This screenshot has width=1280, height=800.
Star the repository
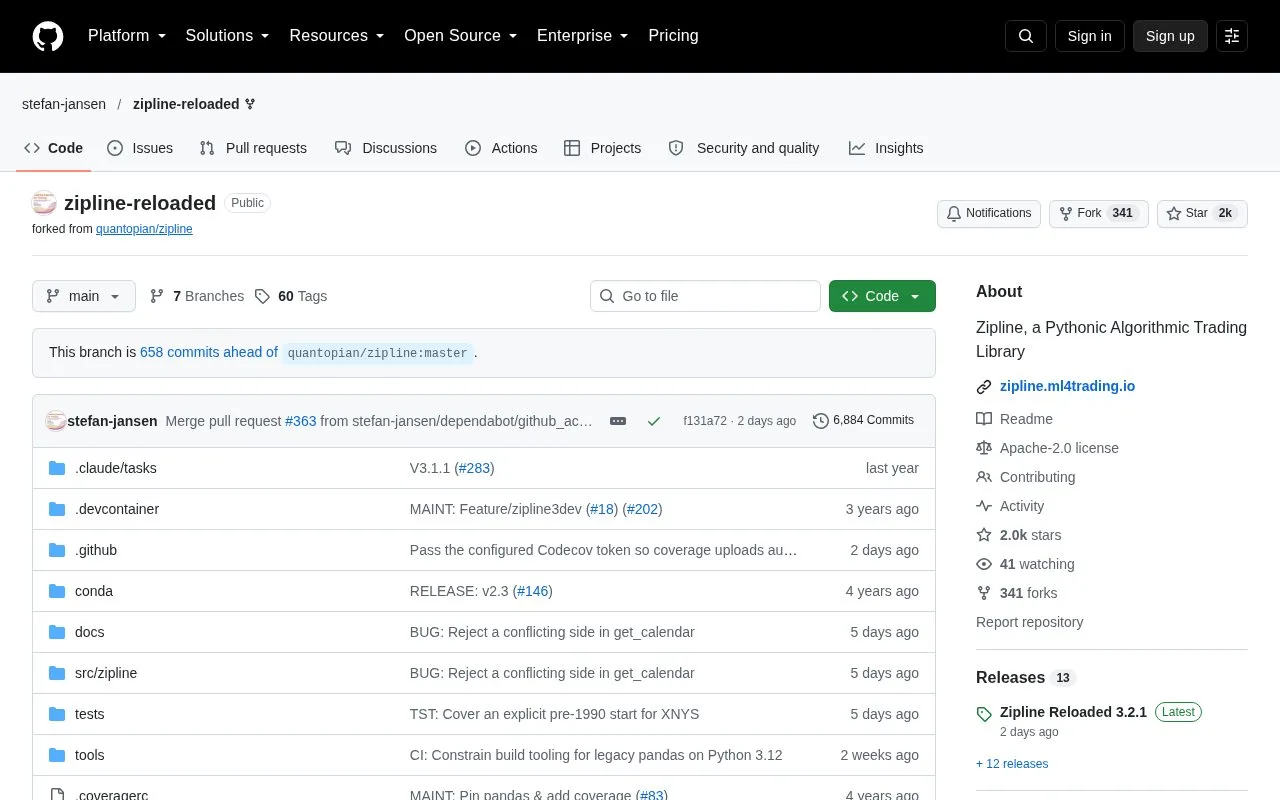(x=1202, y=214)
